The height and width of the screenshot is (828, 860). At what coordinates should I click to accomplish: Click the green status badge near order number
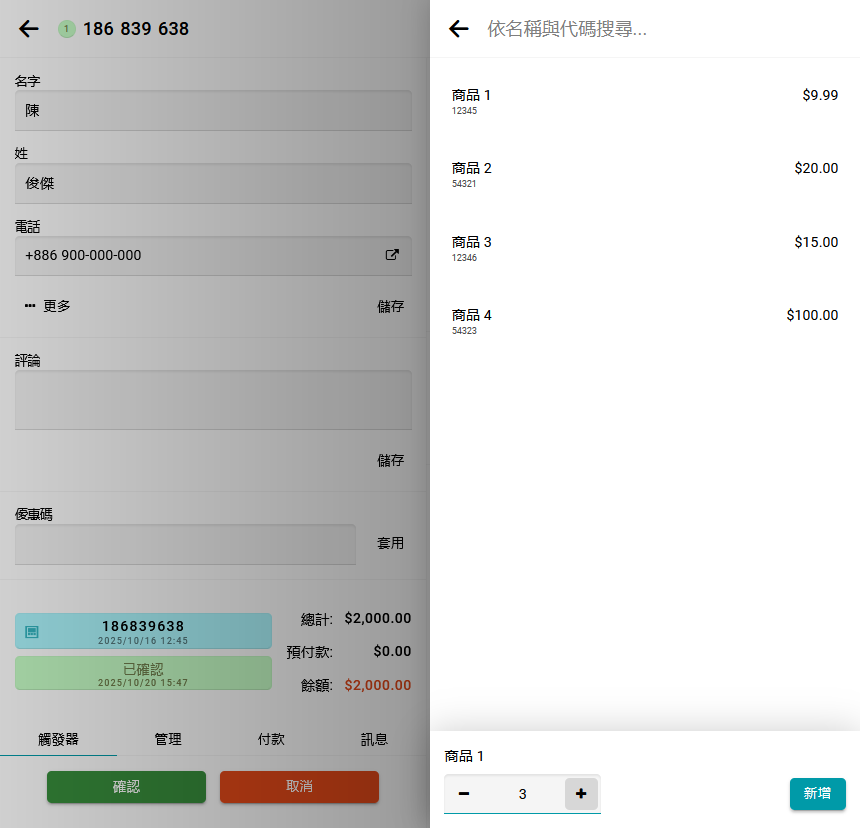[67, 29]
